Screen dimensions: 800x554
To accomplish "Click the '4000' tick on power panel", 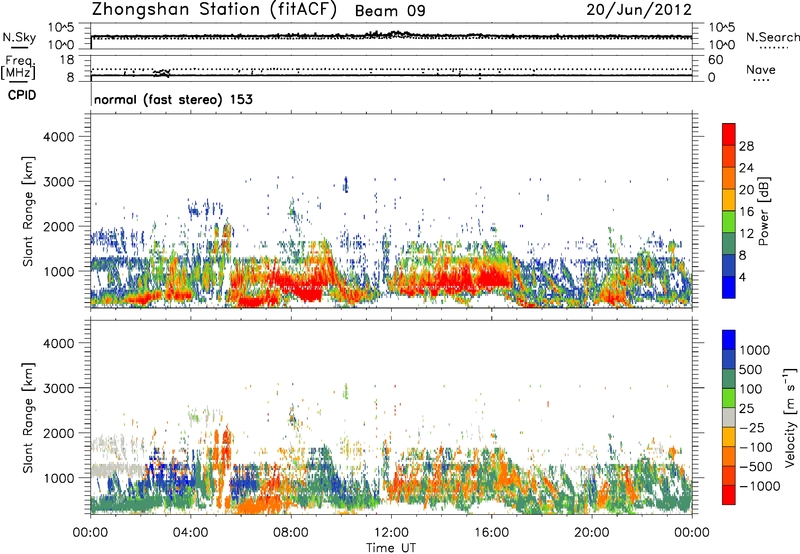I will (58, 137).
